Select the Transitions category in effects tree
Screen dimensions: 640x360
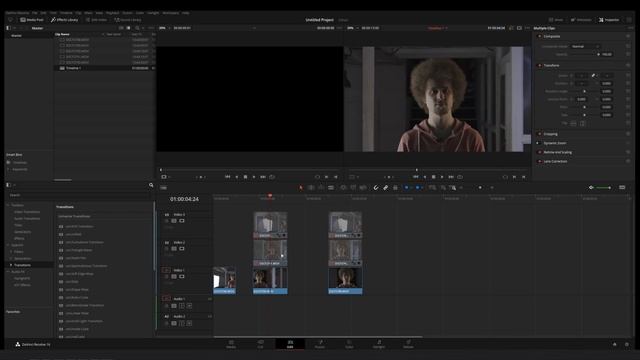pyautogui.click(x=22, y=265)
